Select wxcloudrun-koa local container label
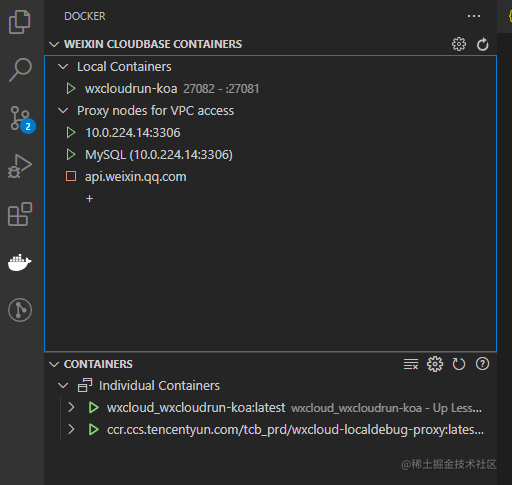 tap(131, 89)
